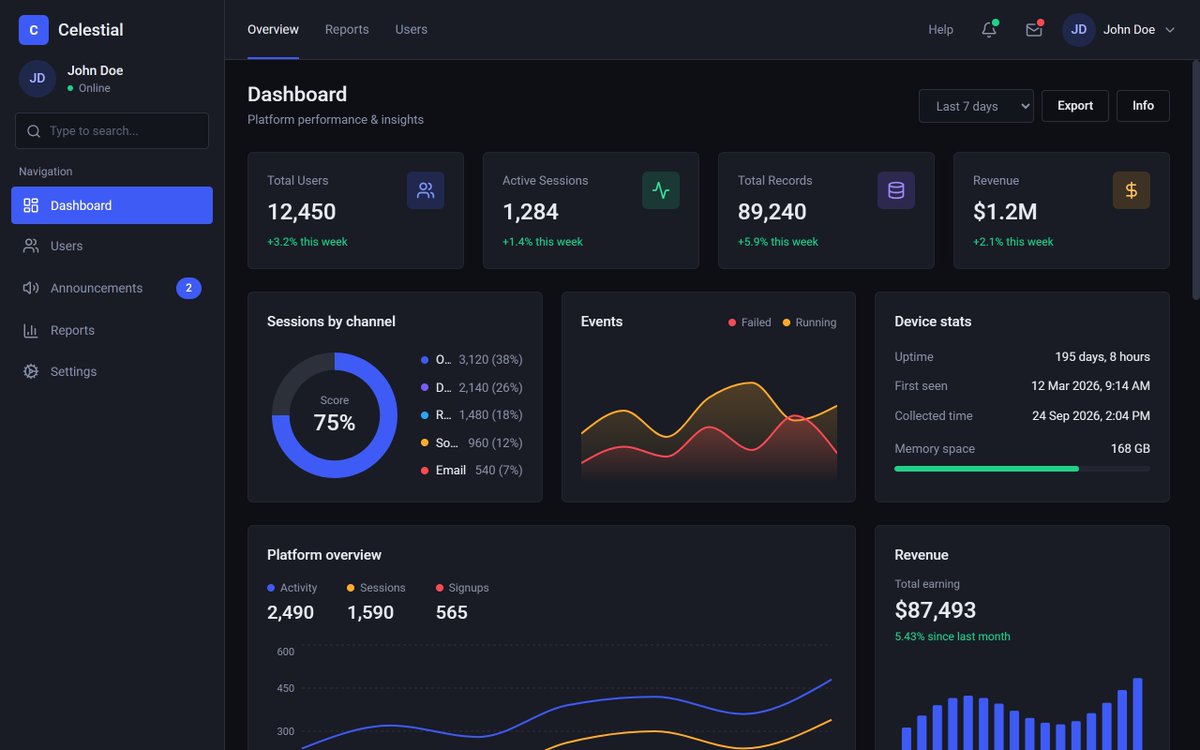Click the Announcements badge showing 2

[189, 288]
